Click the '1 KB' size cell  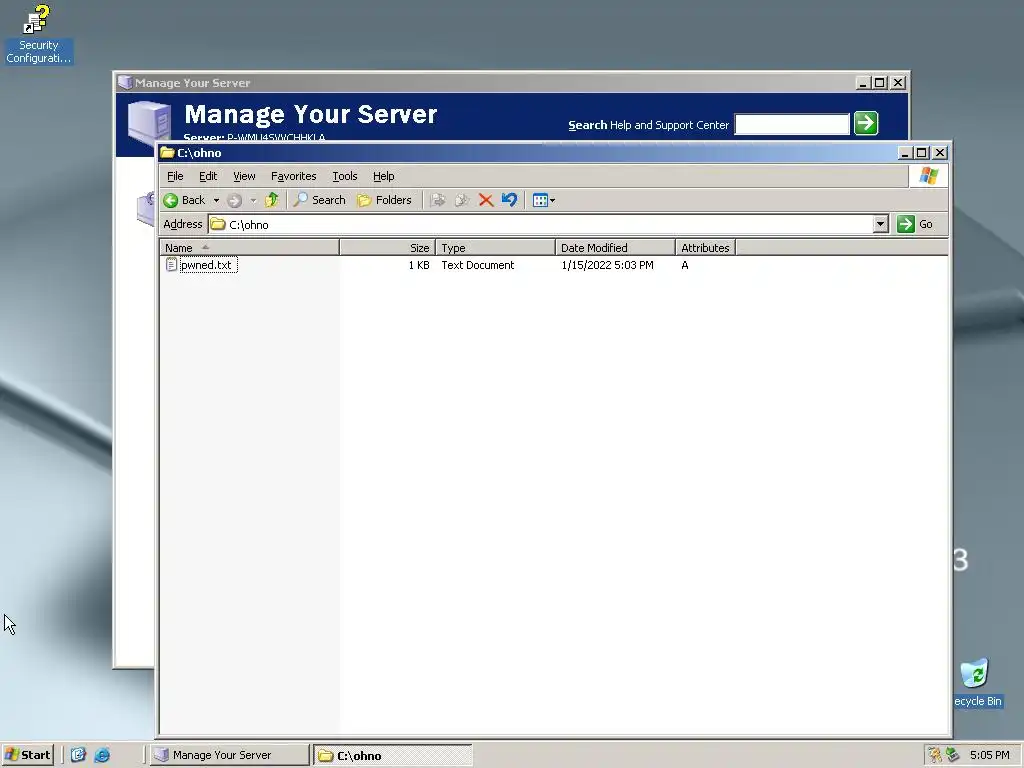(419, 265)
